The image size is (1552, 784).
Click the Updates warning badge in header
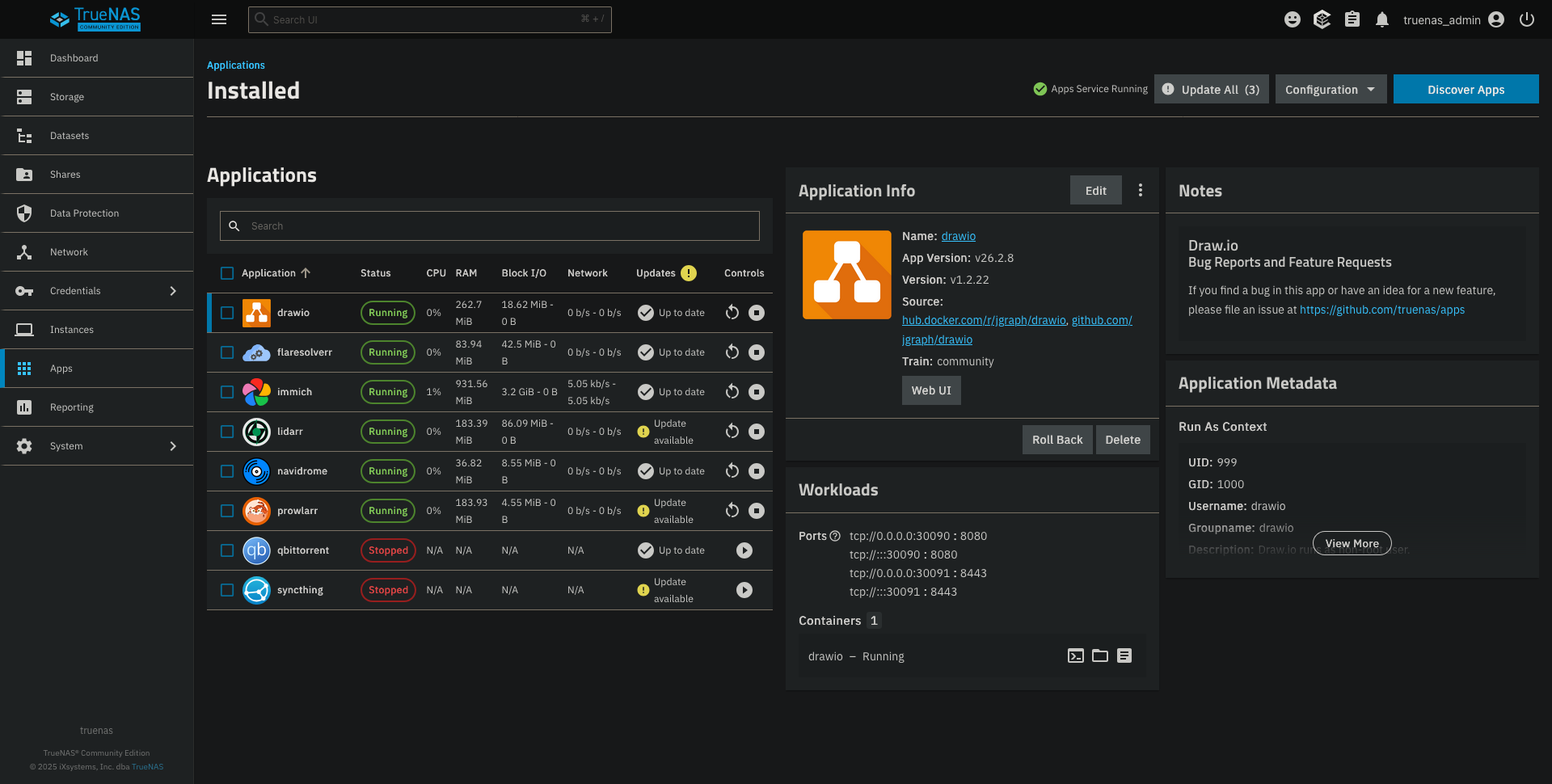click(689, 273)
